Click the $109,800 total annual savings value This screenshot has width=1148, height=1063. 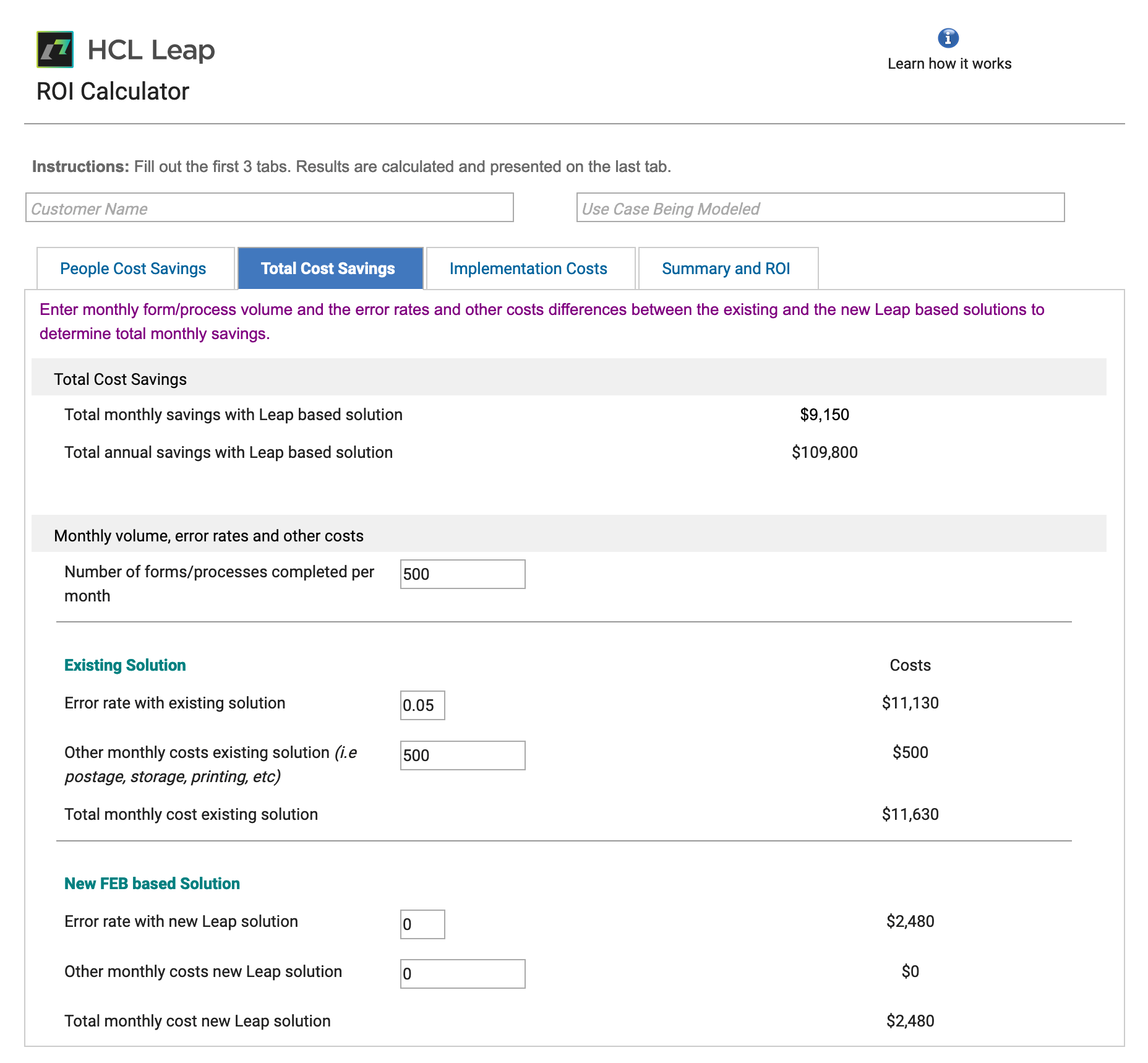(825, 452)
